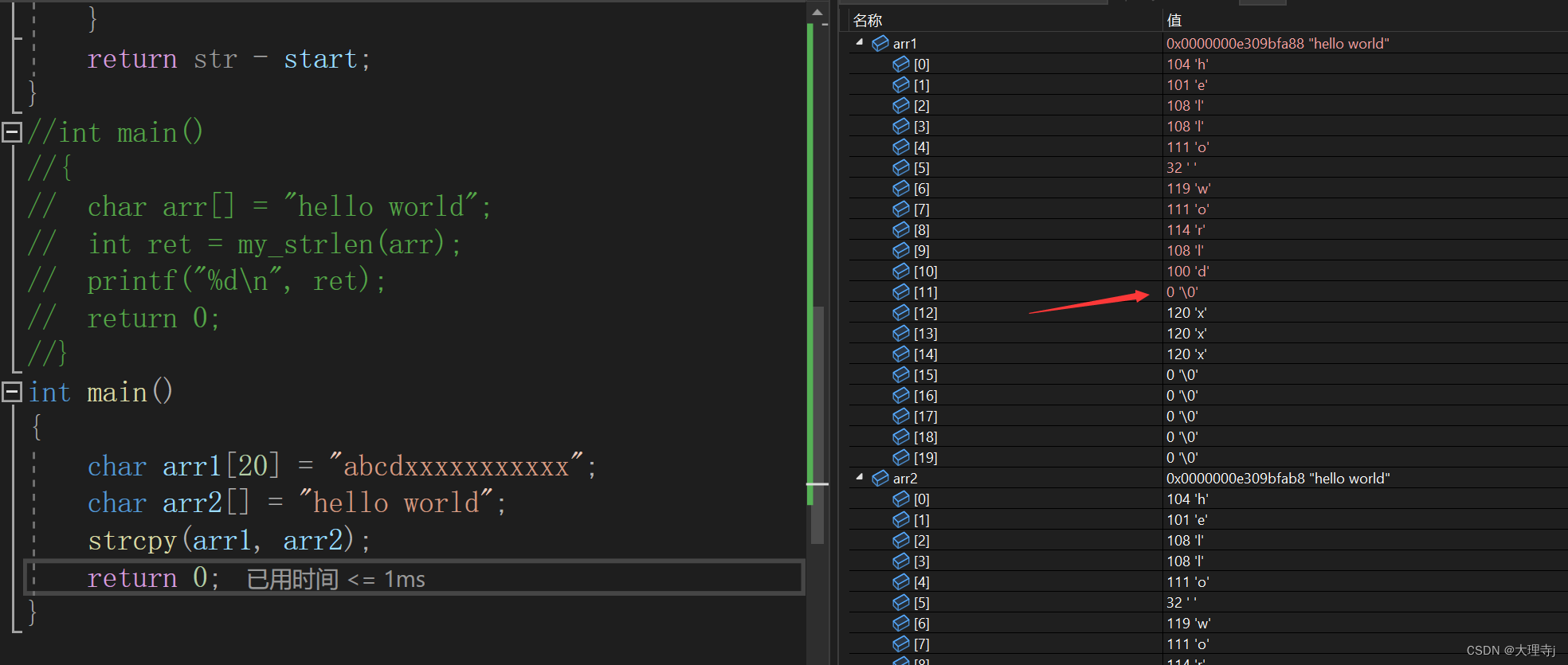Select the arr1 value 0x0000000e309bfa88 "hello world"
The width and height of the screenshot is (1568, 665).
click(1277, 44)
